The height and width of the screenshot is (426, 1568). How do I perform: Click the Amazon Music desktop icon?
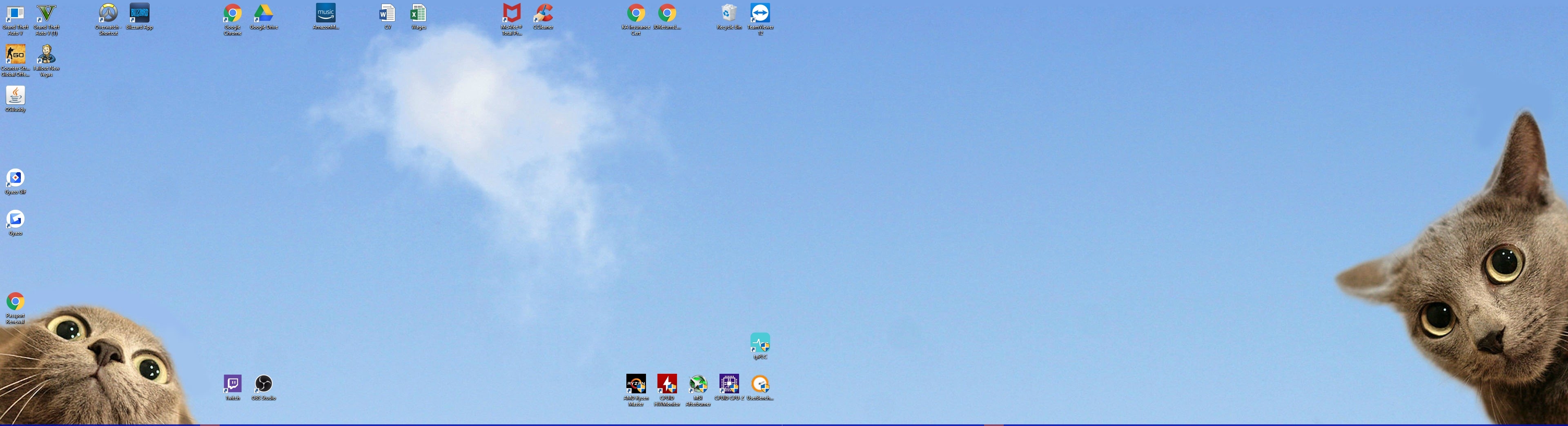click(x=326, y=17)
